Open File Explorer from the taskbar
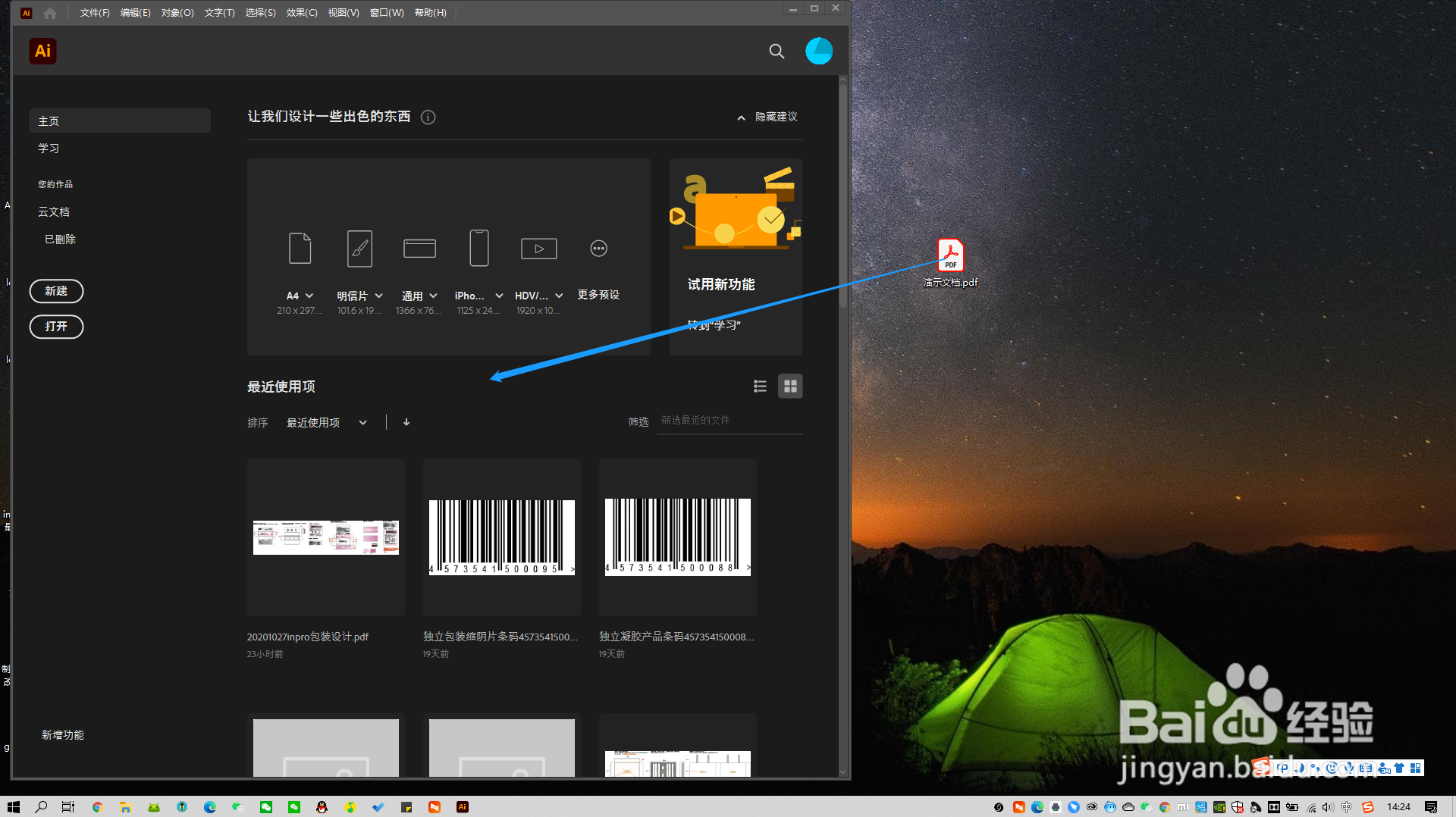Screen dimensions: 1456x817 point(125,807)
